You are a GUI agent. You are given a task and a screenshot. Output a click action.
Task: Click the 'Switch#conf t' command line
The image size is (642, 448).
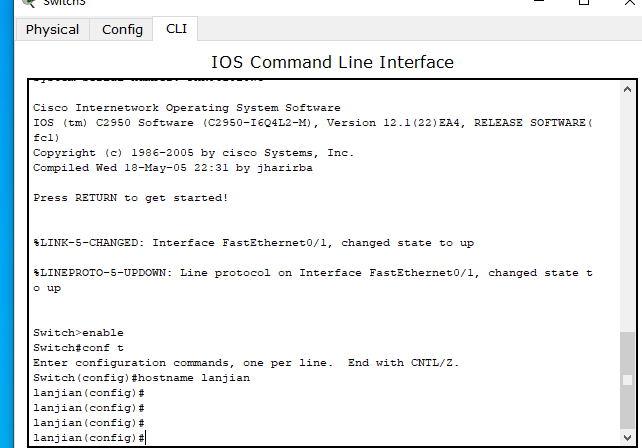[78, 348]
